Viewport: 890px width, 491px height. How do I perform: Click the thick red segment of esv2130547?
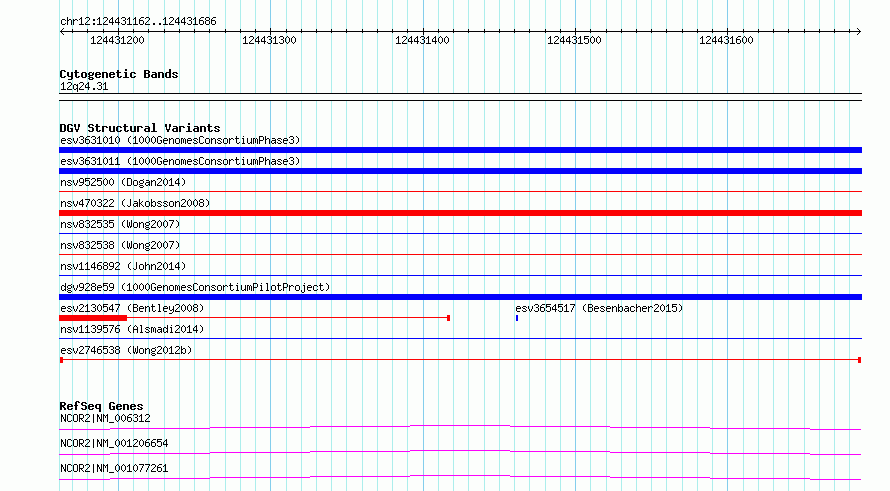(x=93, y=318)
